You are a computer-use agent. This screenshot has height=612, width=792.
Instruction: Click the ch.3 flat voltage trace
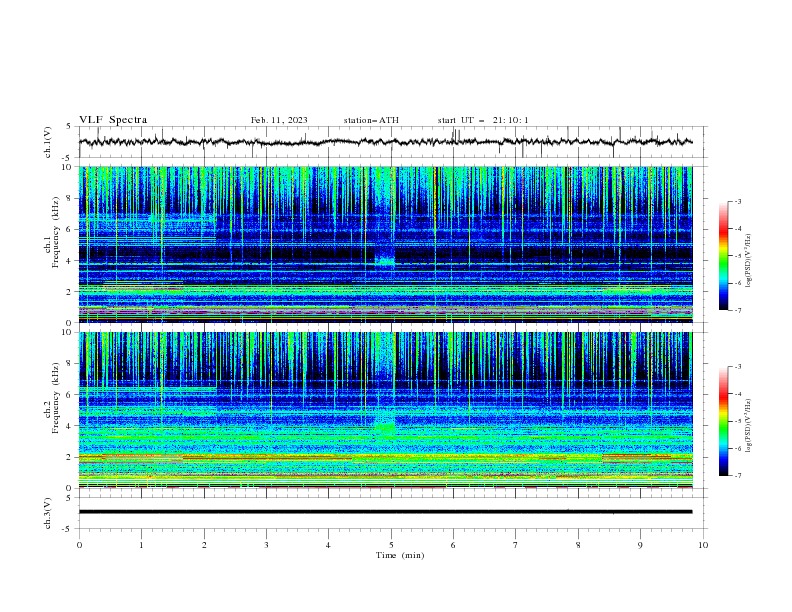385,512
